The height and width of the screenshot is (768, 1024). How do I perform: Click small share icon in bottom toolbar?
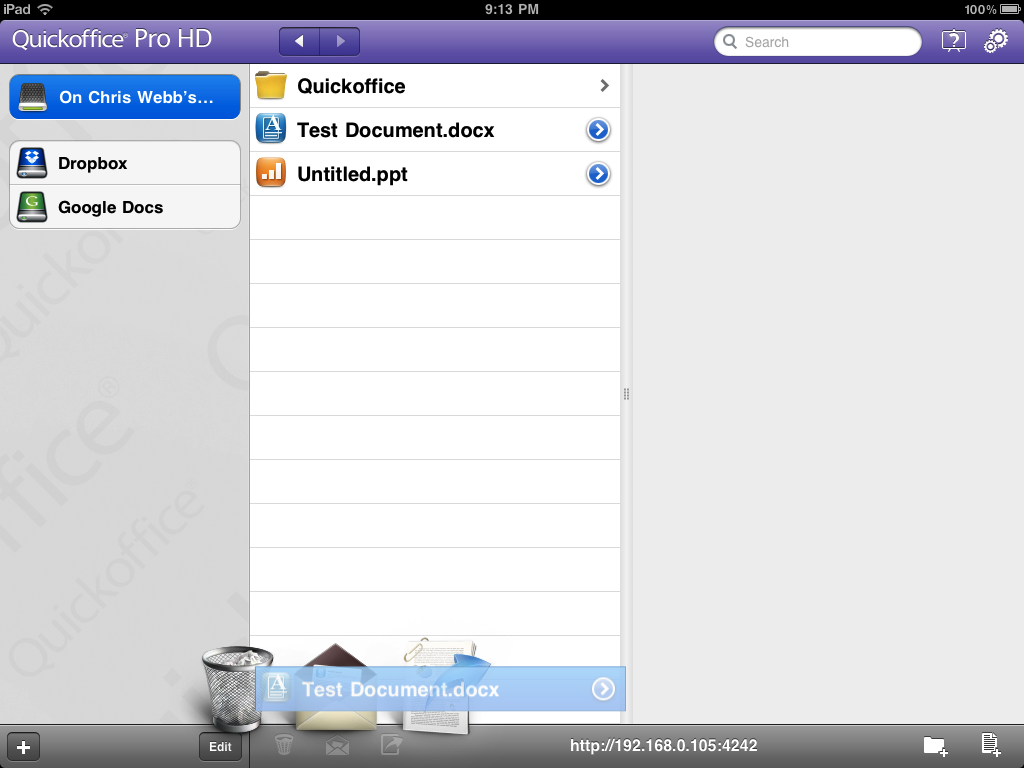tap(392, 744)
